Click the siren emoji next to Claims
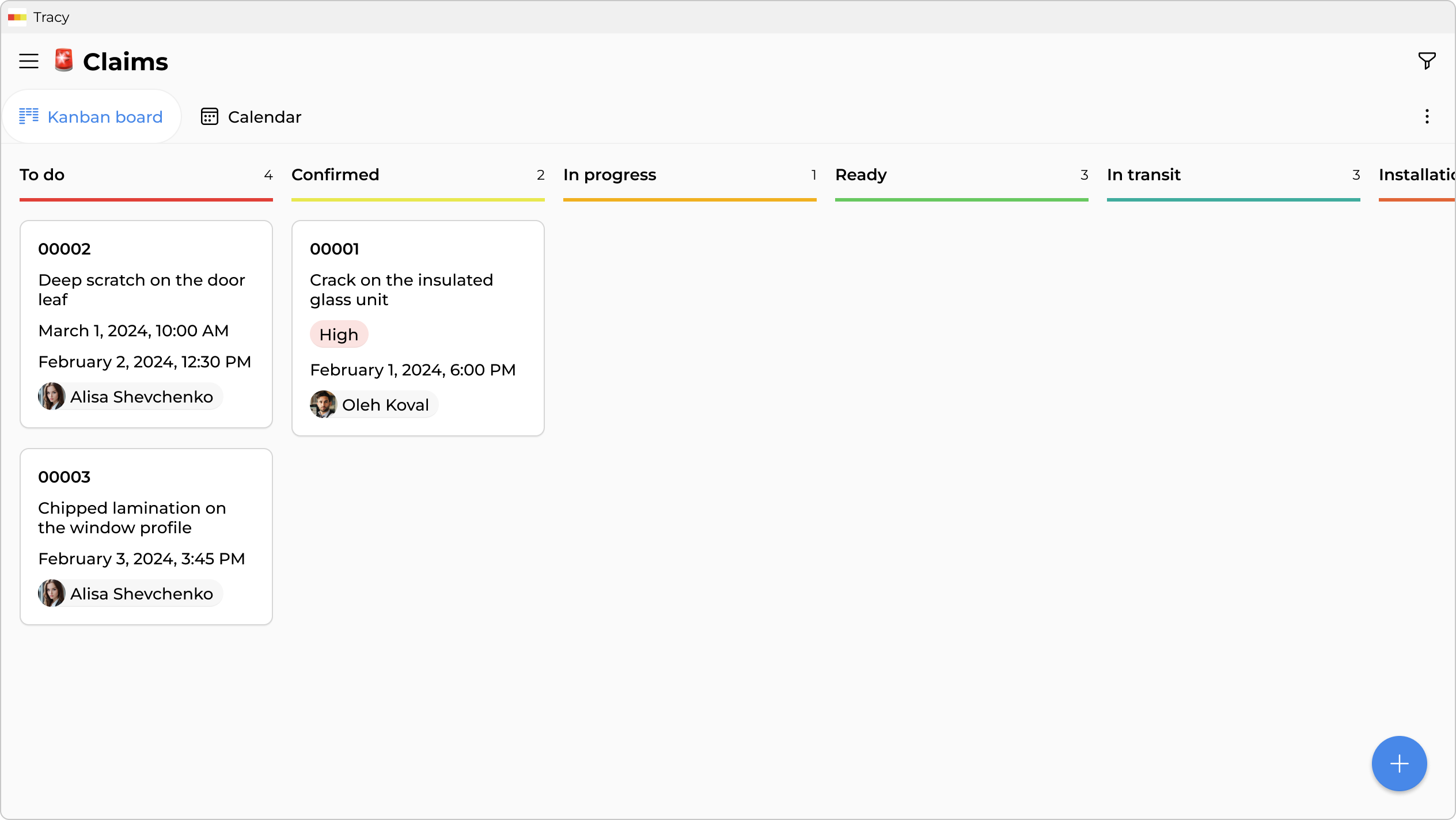Image resolution: width=1456 pixels, height=820 pixels. coord(63,60)
